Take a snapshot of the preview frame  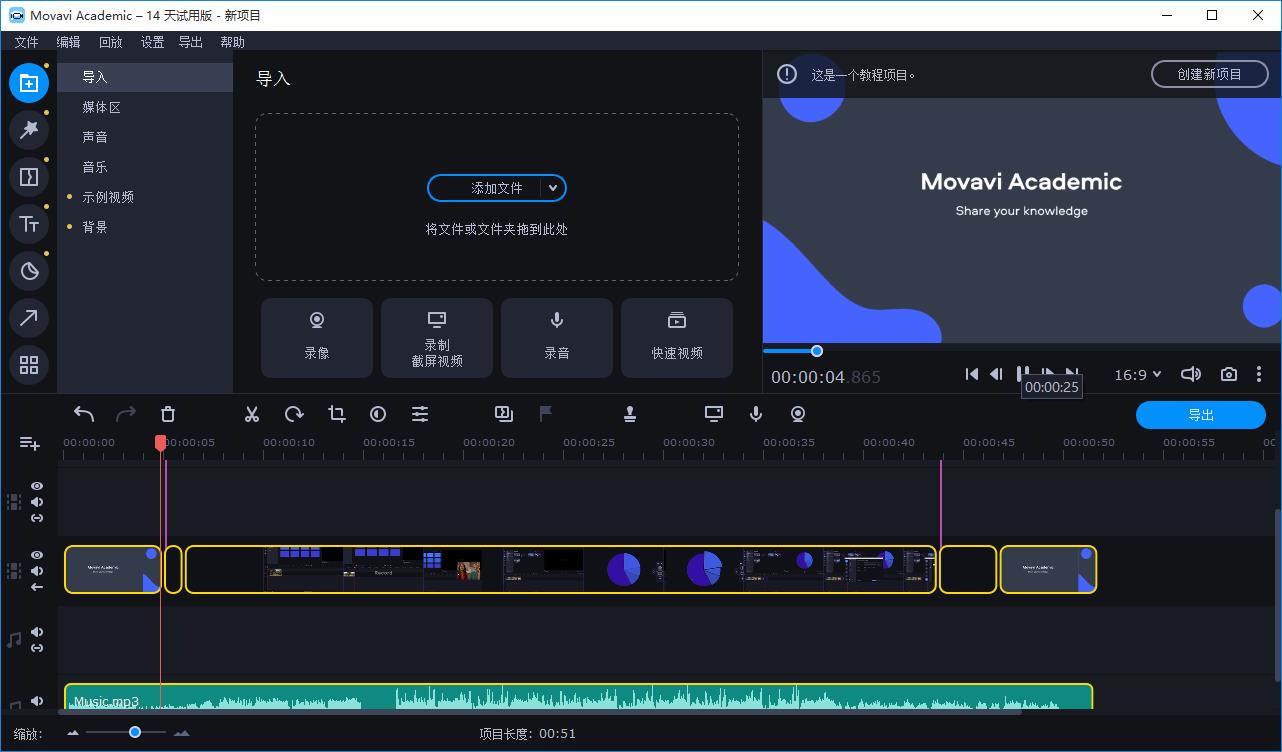(1229, 374)
